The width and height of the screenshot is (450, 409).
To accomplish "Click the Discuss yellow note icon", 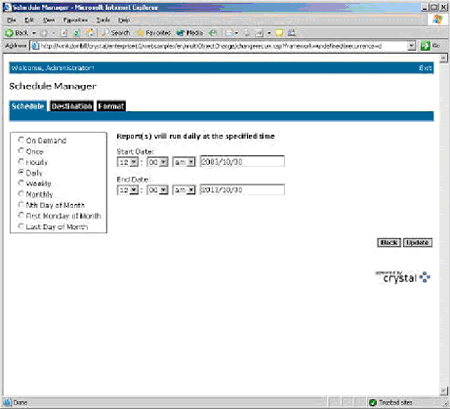I will click(279, 33).
